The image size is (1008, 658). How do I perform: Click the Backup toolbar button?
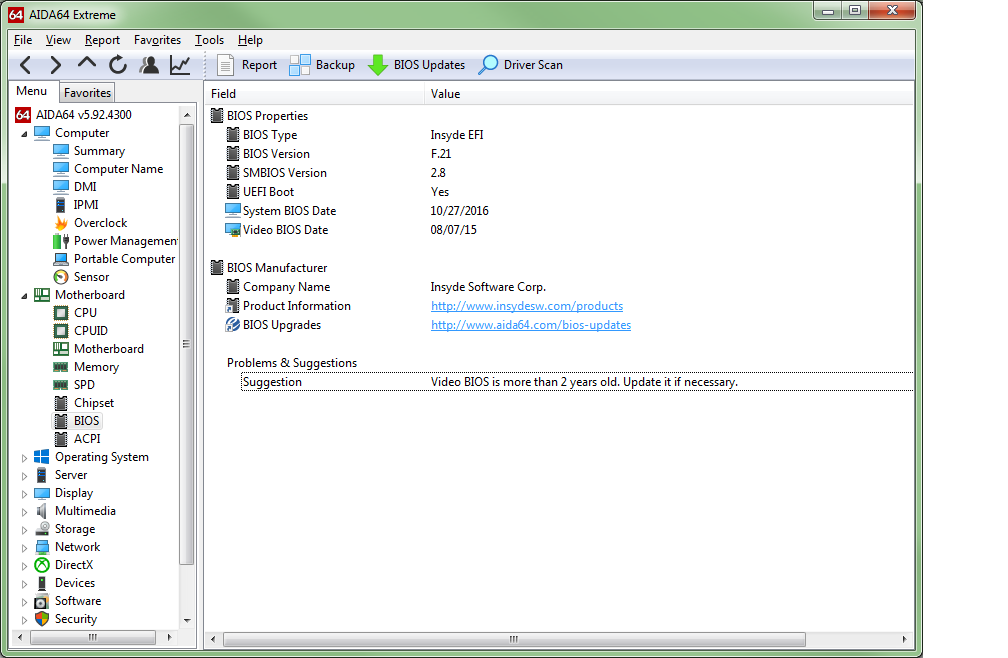coord(322,65)
